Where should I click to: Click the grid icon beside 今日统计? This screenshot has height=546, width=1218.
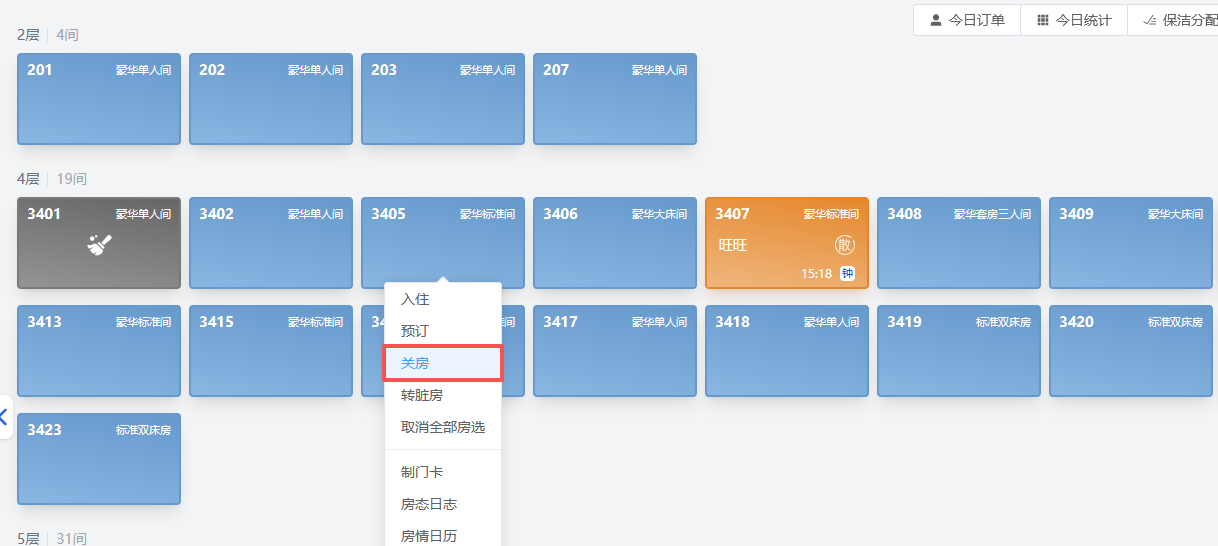(x=1043, y=20)
